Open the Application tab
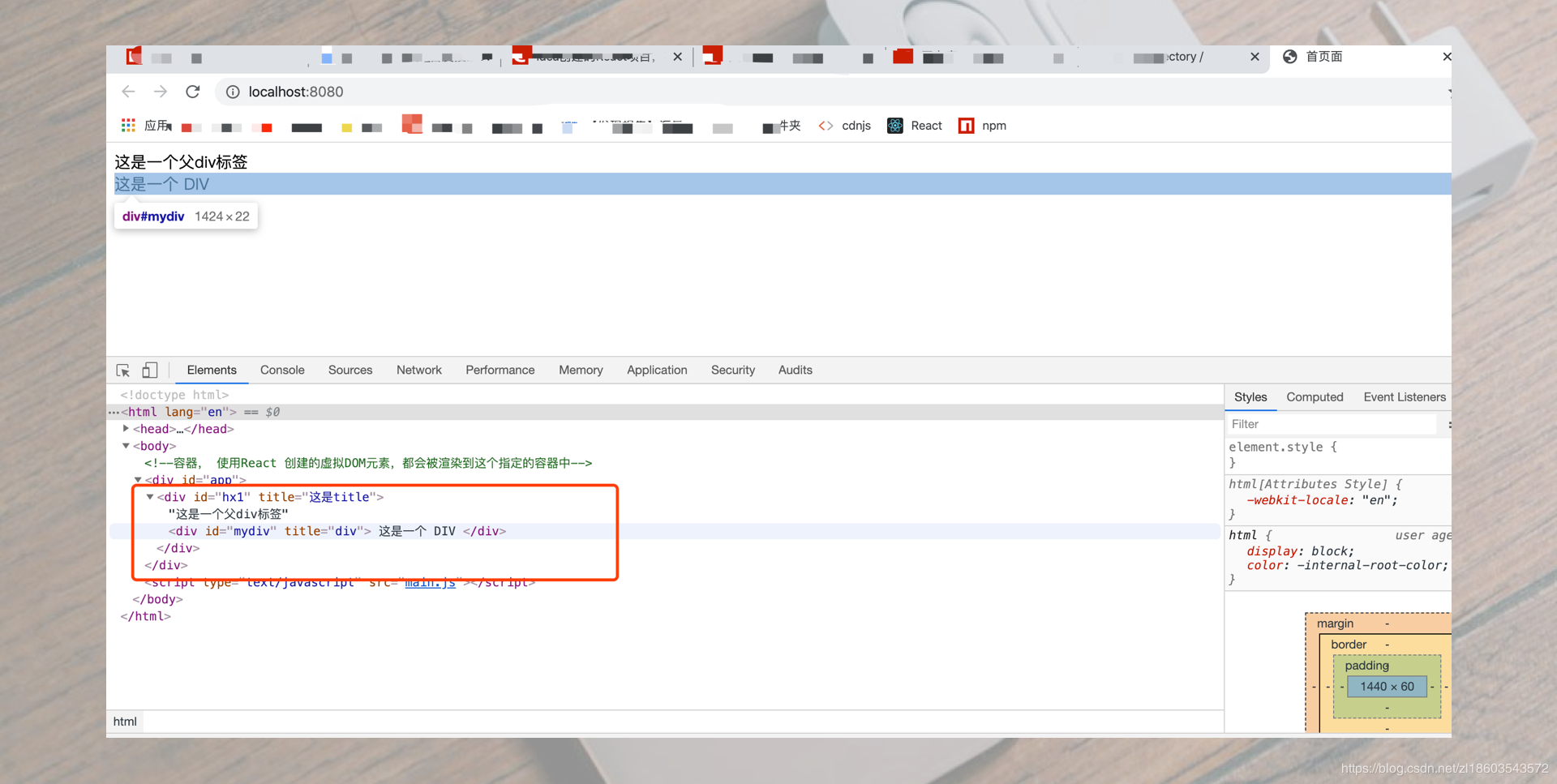Image resolution: width=1557 pixels, height=784 pixels. tap(657, 370)
